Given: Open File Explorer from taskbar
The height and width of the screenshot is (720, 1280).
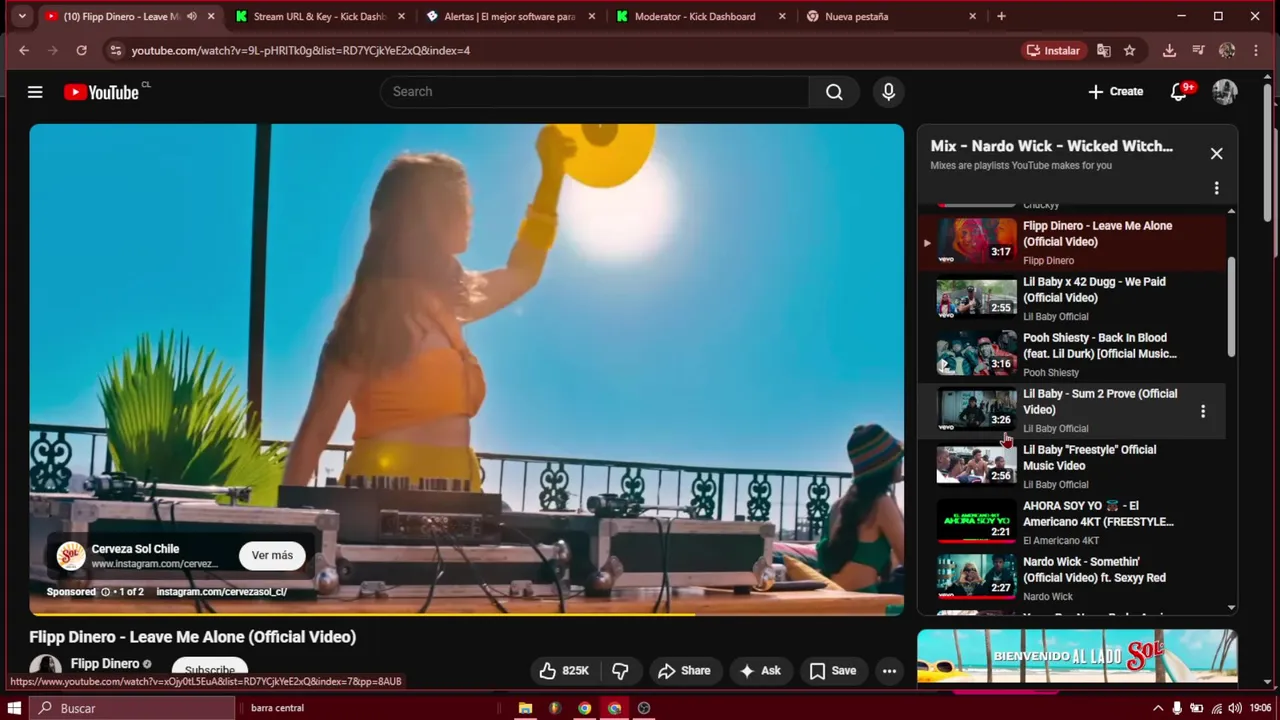Looking at the screenshot, I should (525, 708).
